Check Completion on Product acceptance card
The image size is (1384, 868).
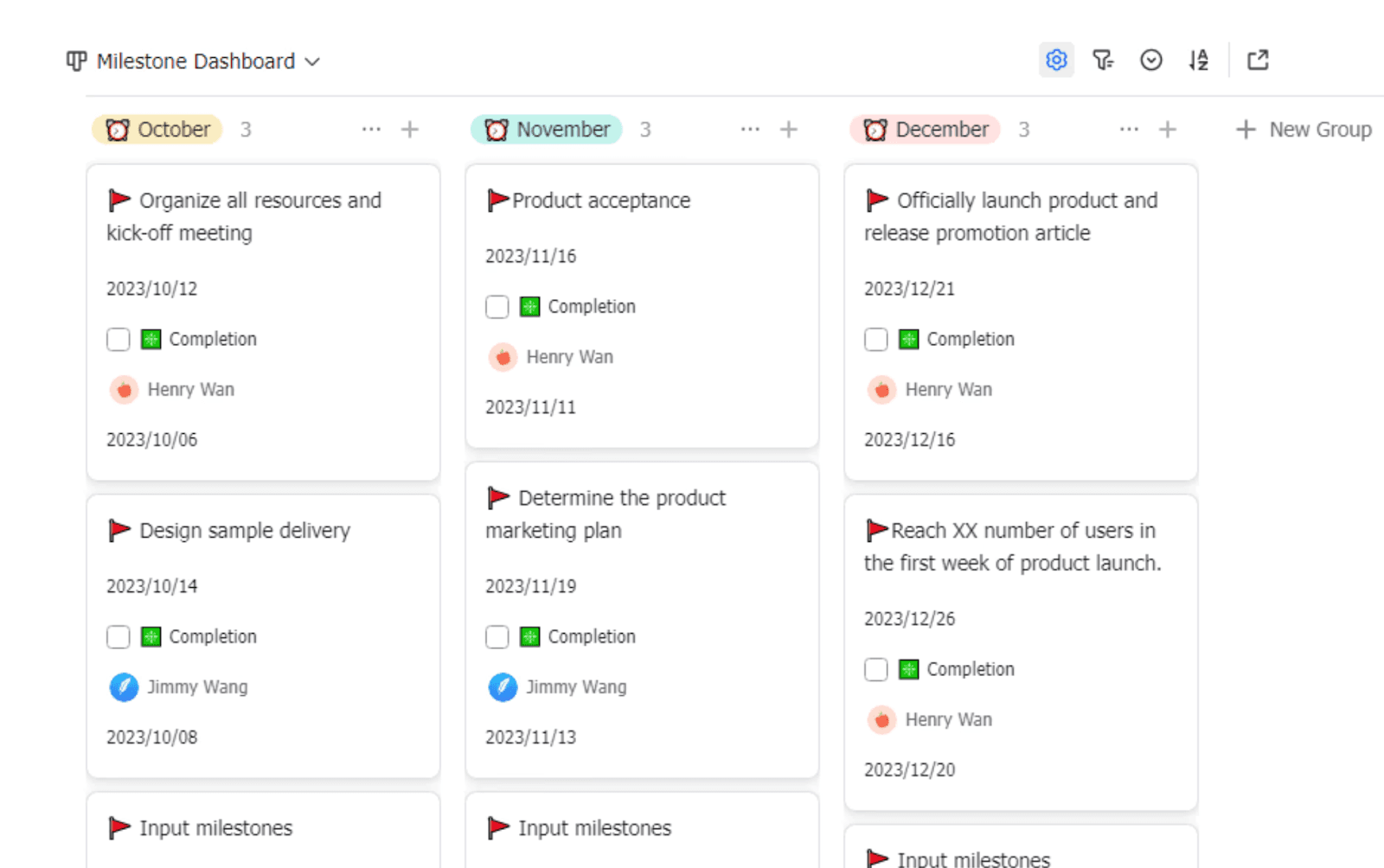[497, 306]
